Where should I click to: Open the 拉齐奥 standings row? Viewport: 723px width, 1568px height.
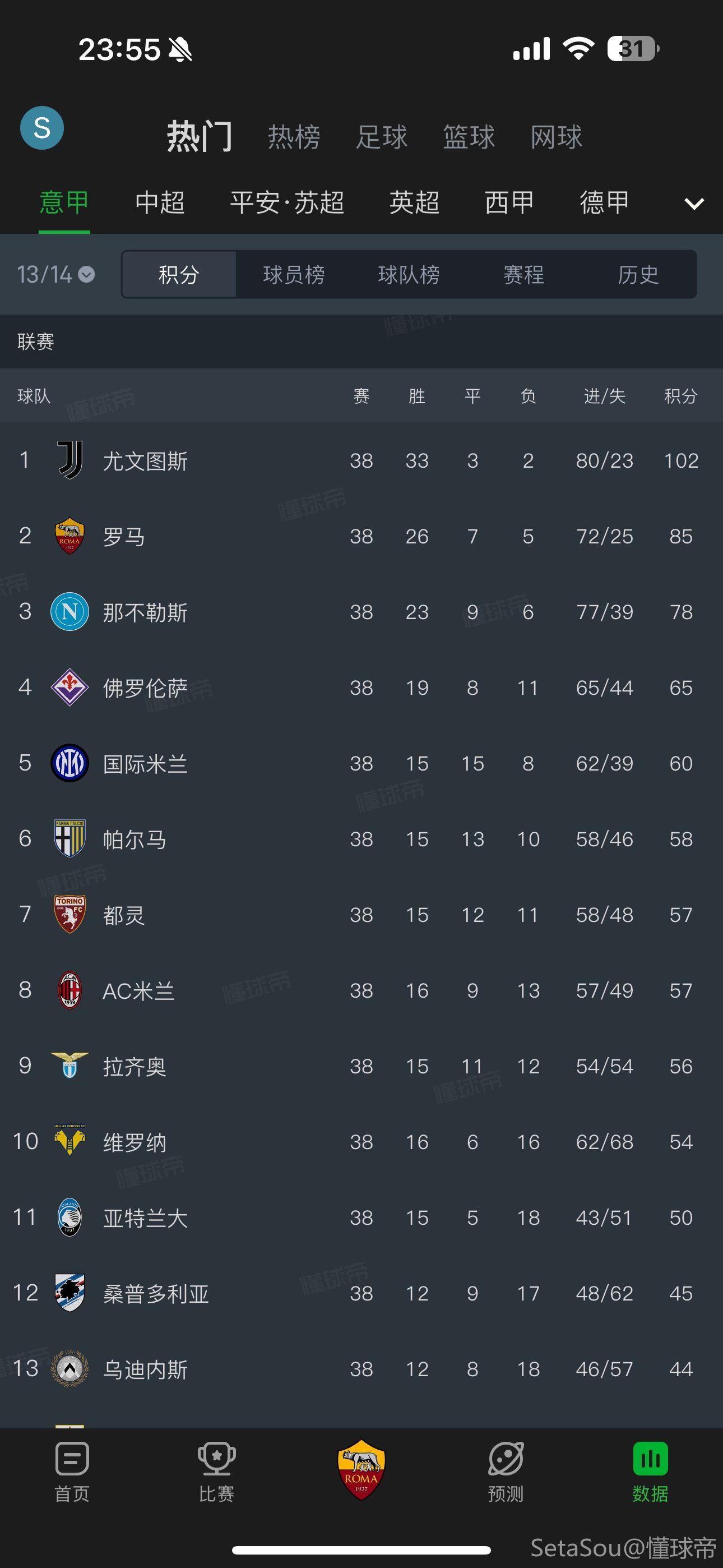click(361, 1067)
